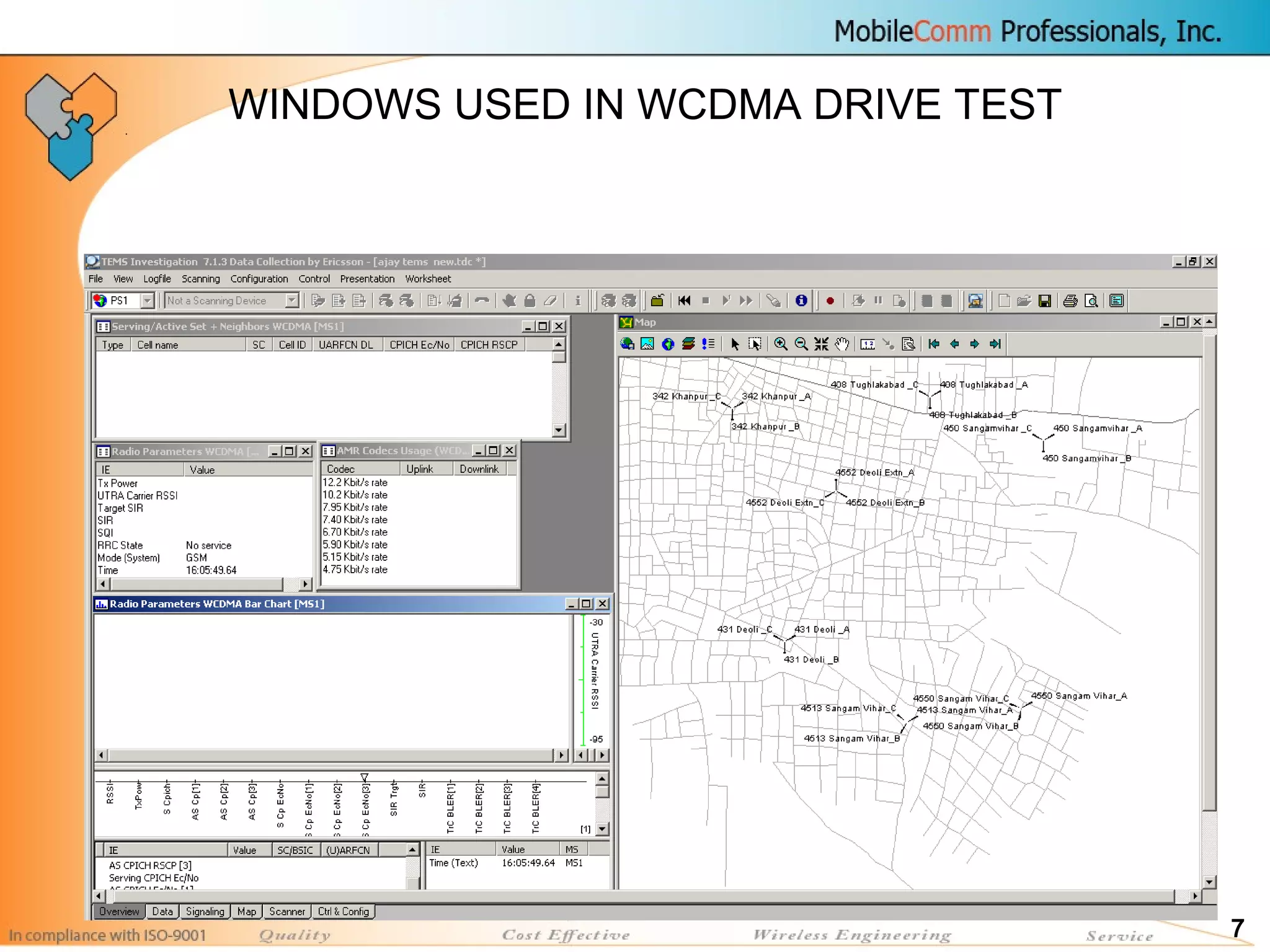Click the Cell name column header

[189, 345]
